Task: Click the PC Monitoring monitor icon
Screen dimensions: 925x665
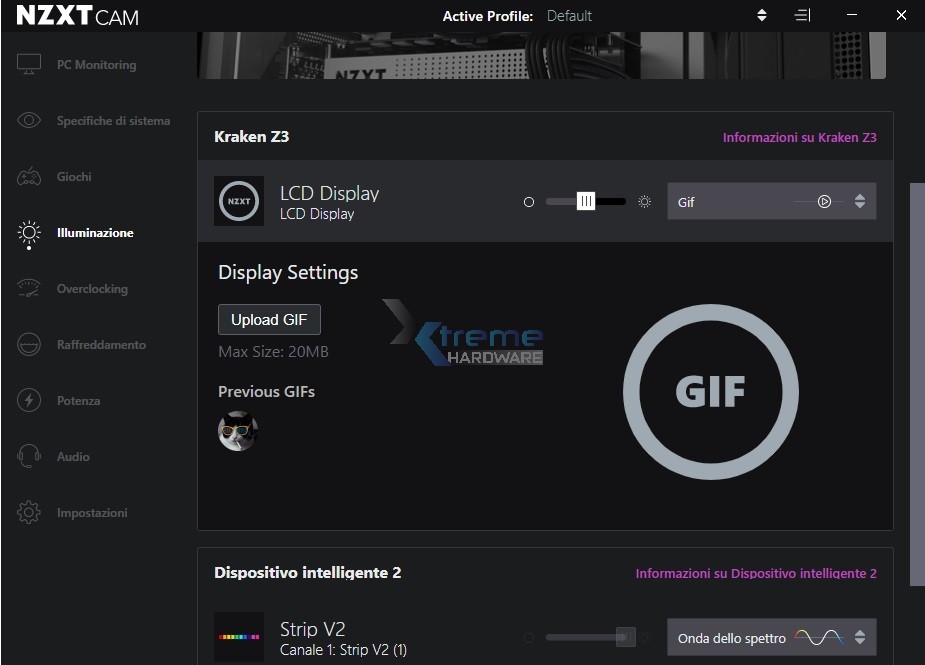Action: [29, 65]
